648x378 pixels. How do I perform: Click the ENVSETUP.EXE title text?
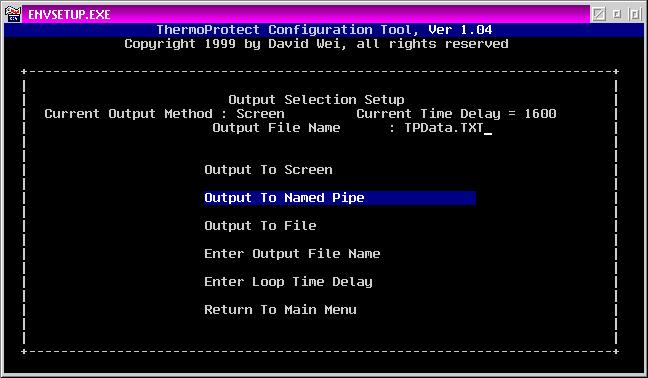coord(69,15)
